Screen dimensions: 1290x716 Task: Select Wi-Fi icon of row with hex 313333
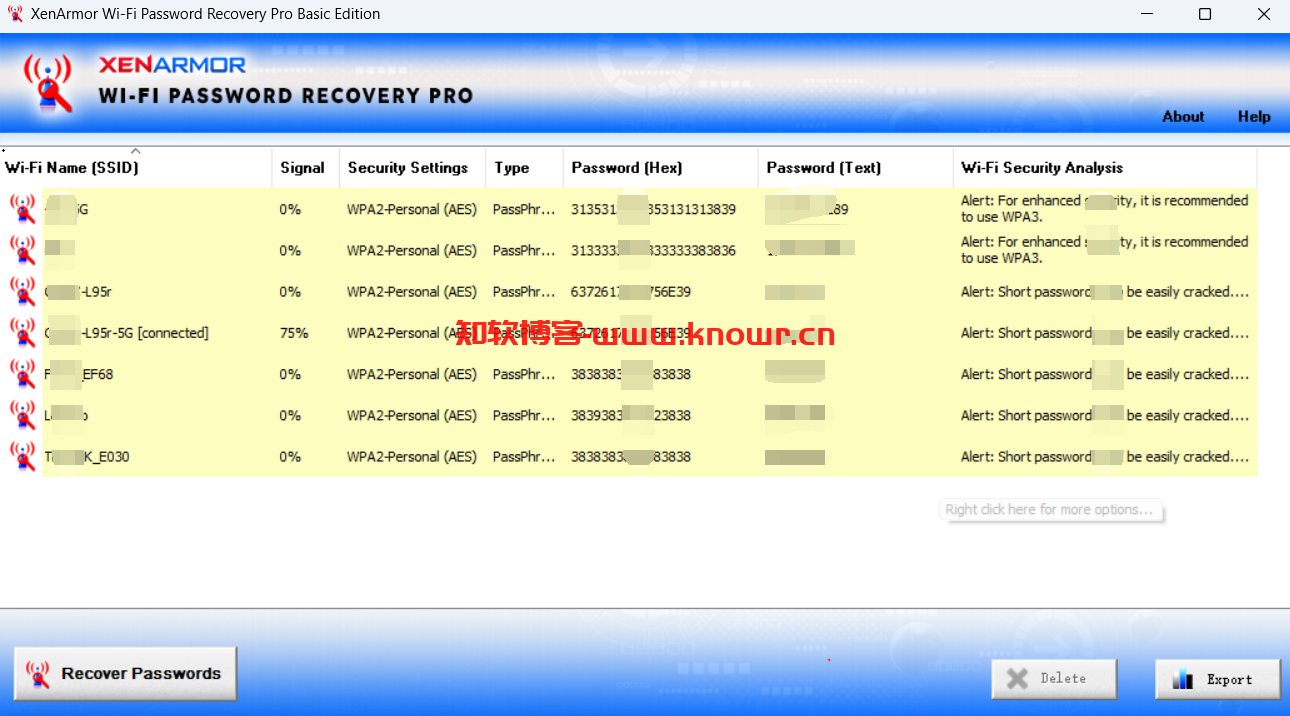point(23,250)
